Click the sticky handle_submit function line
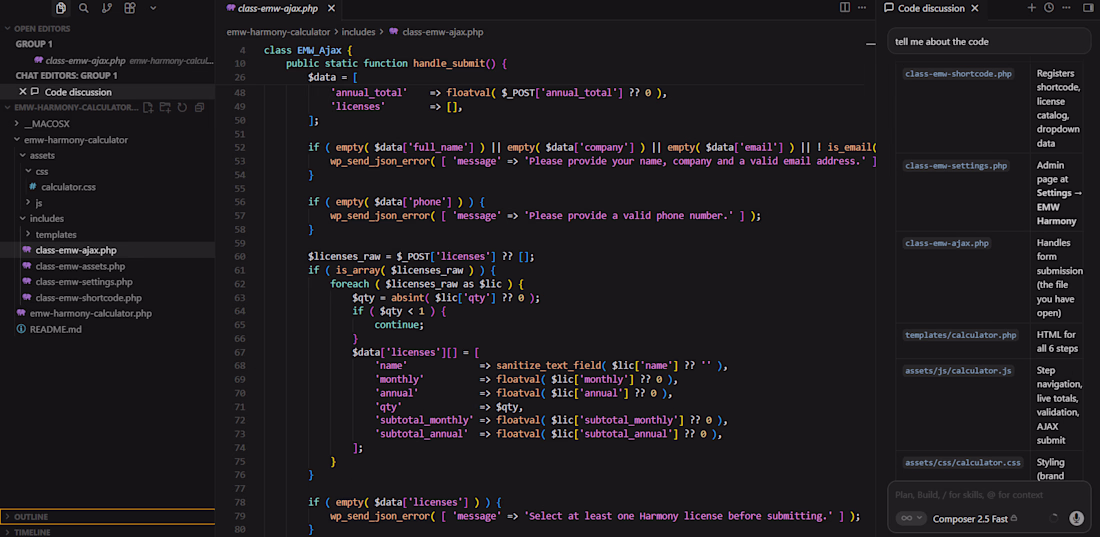 point(396,63)
